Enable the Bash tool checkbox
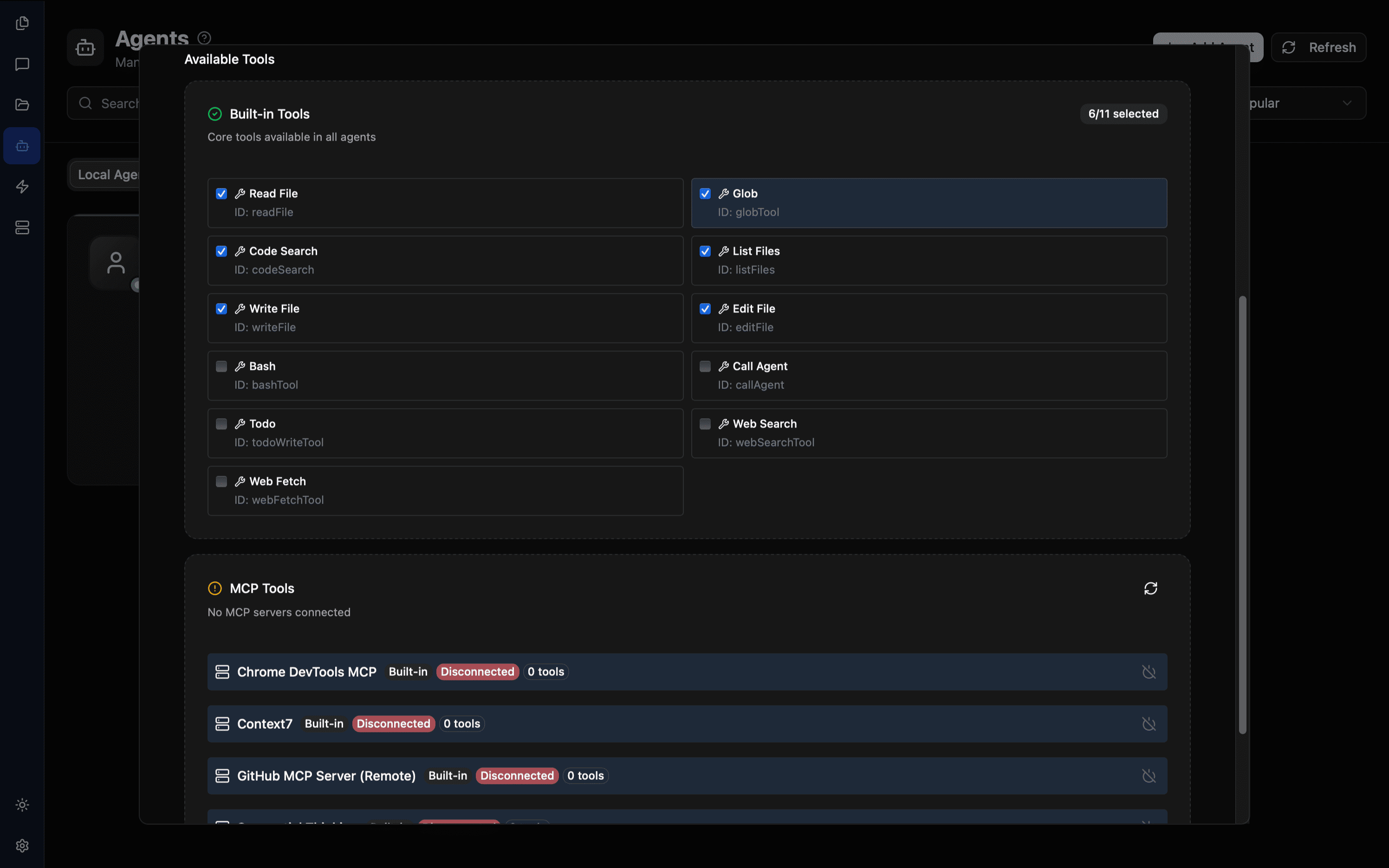This screenshot has height=868, width=1389. click(221, 366)
